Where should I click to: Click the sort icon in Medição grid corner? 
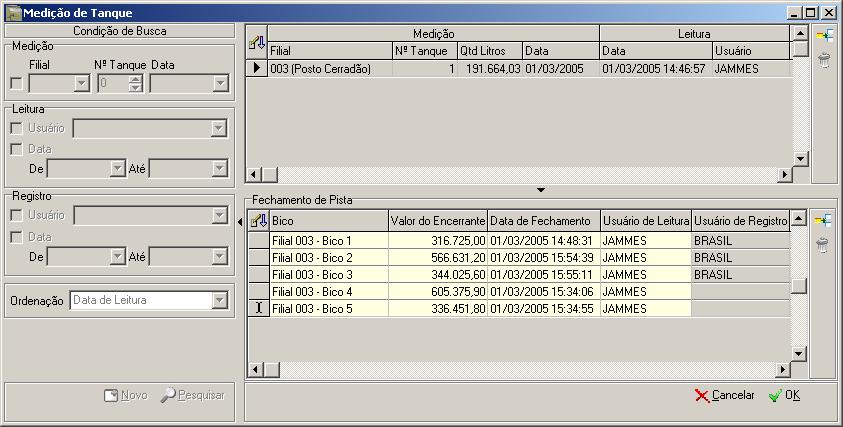tap(257, 42)
